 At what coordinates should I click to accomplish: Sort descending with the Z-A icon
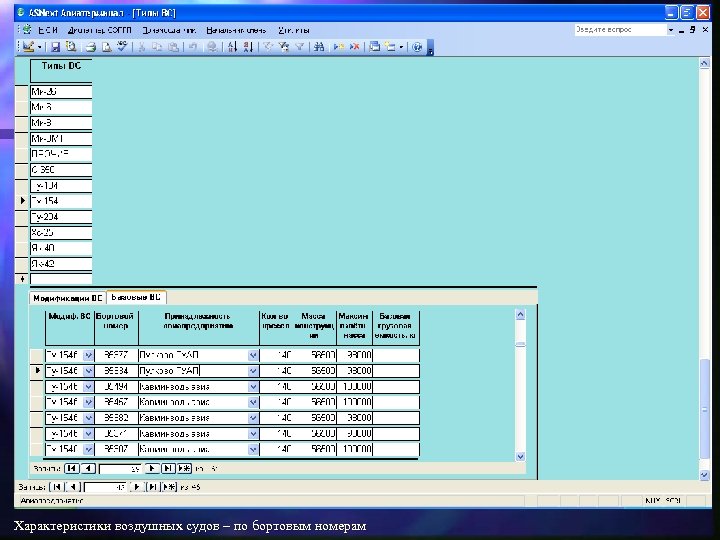248,47
